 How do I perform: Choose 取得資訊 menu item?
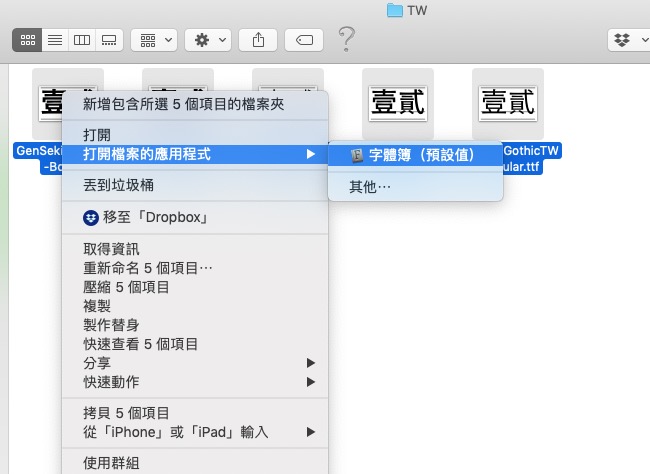point(195,249)
